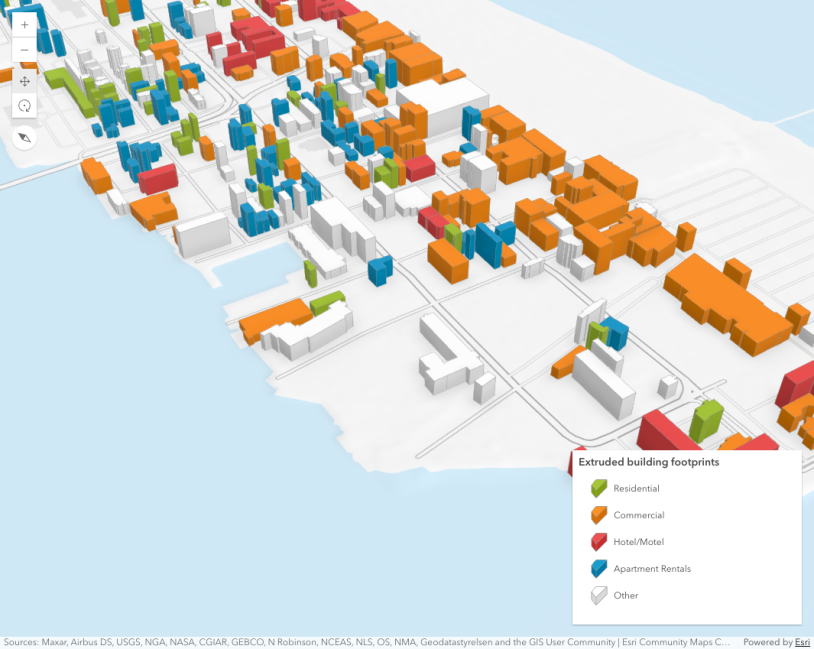Select the pan navigation tool
This screenshot has width=814, height=649.
[x=24, y=81]
